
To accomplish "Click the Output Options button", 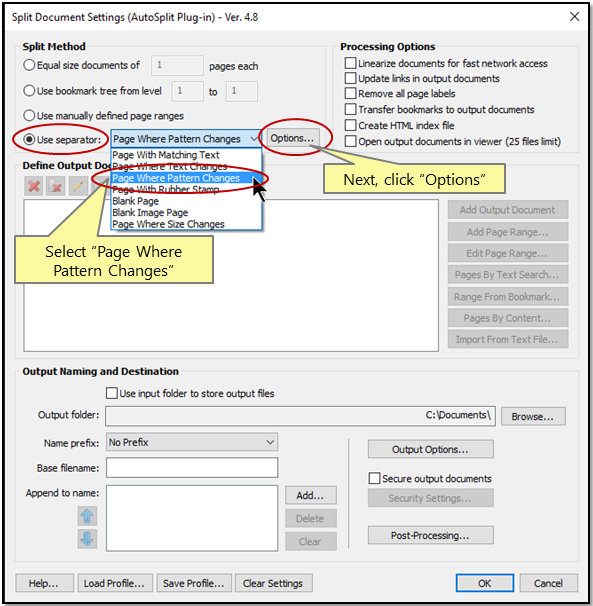I will coord(430,449).
